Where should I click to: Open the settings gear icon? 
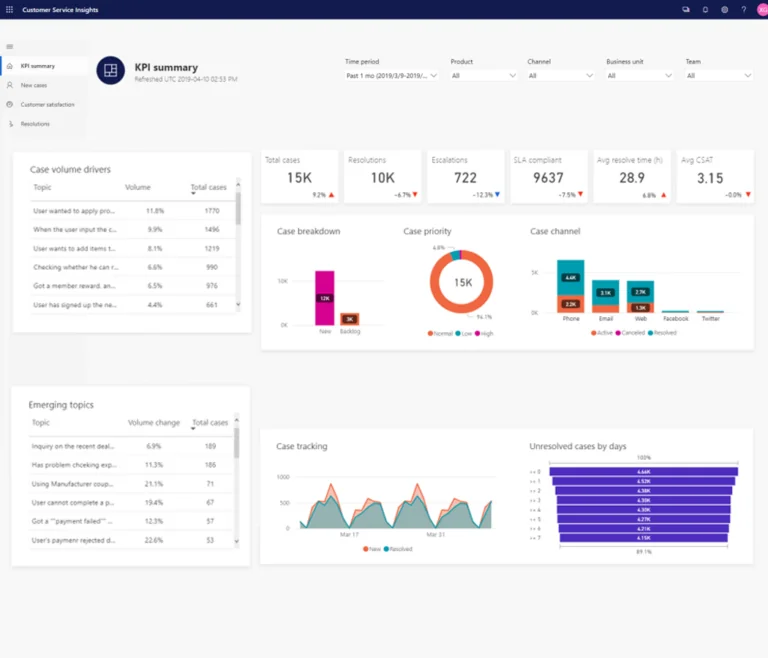point(724,9)
